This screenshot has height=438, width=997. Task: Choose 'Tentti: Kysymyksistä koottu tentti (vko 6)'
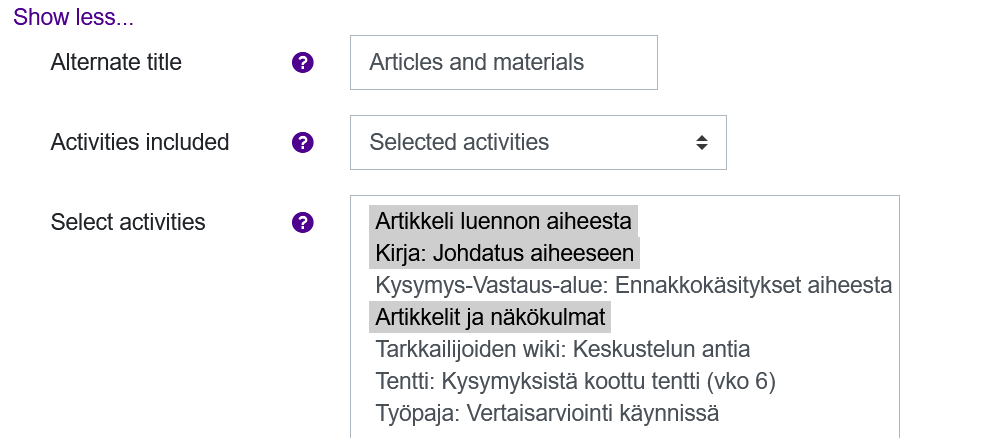click(x=575, y=381)
